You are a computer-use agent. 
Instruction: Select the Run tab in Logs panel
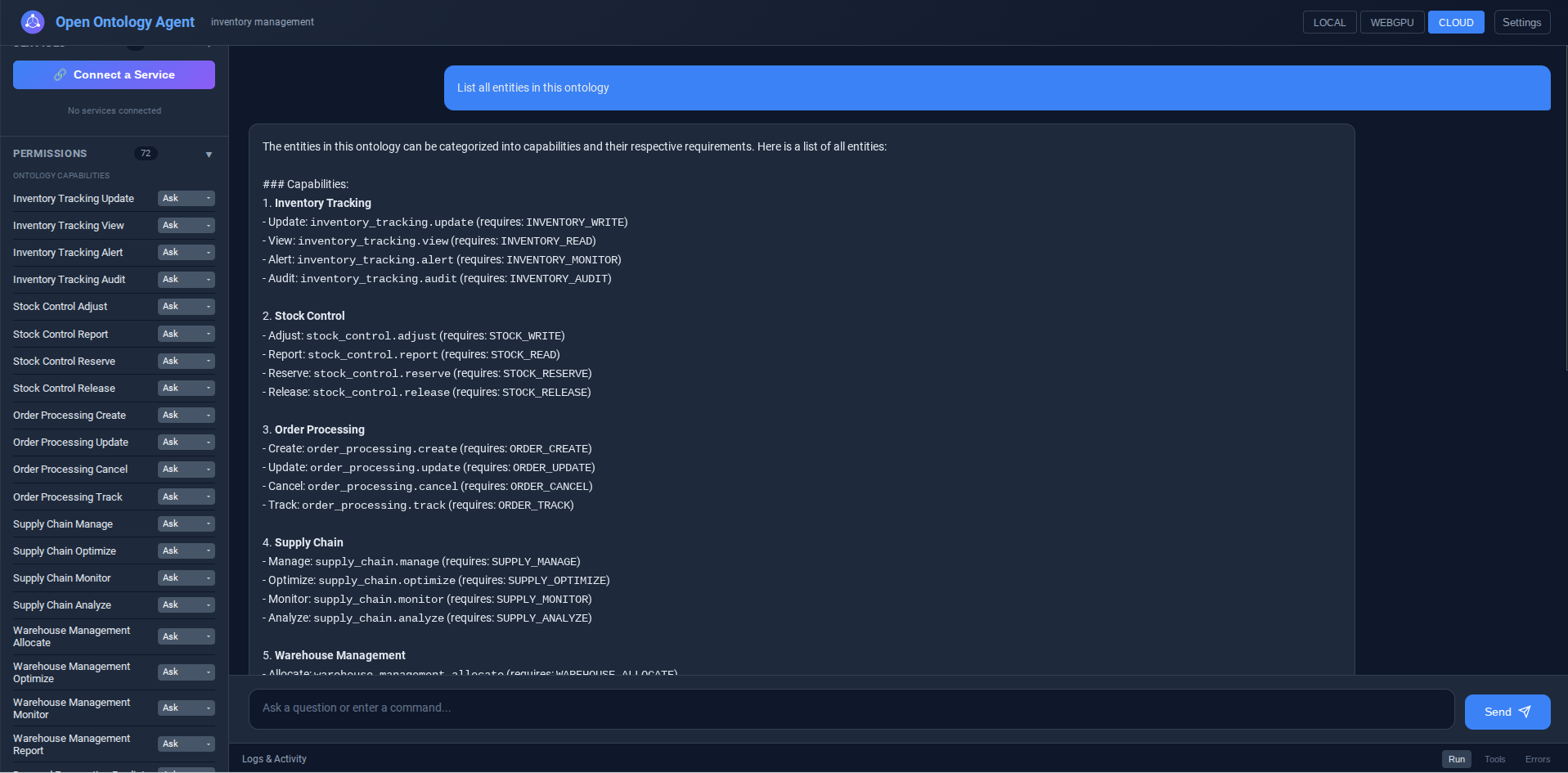(1456, 759)
